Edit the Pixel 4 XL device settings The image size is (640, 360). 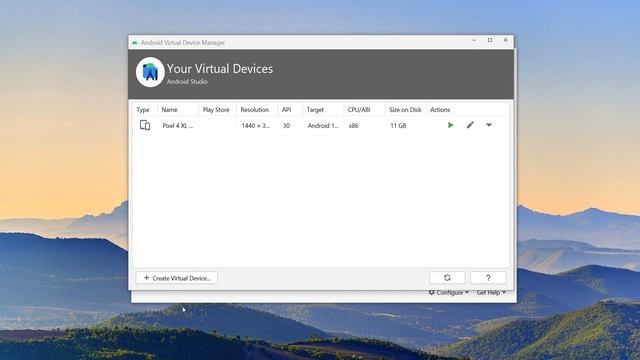(470, 125)
